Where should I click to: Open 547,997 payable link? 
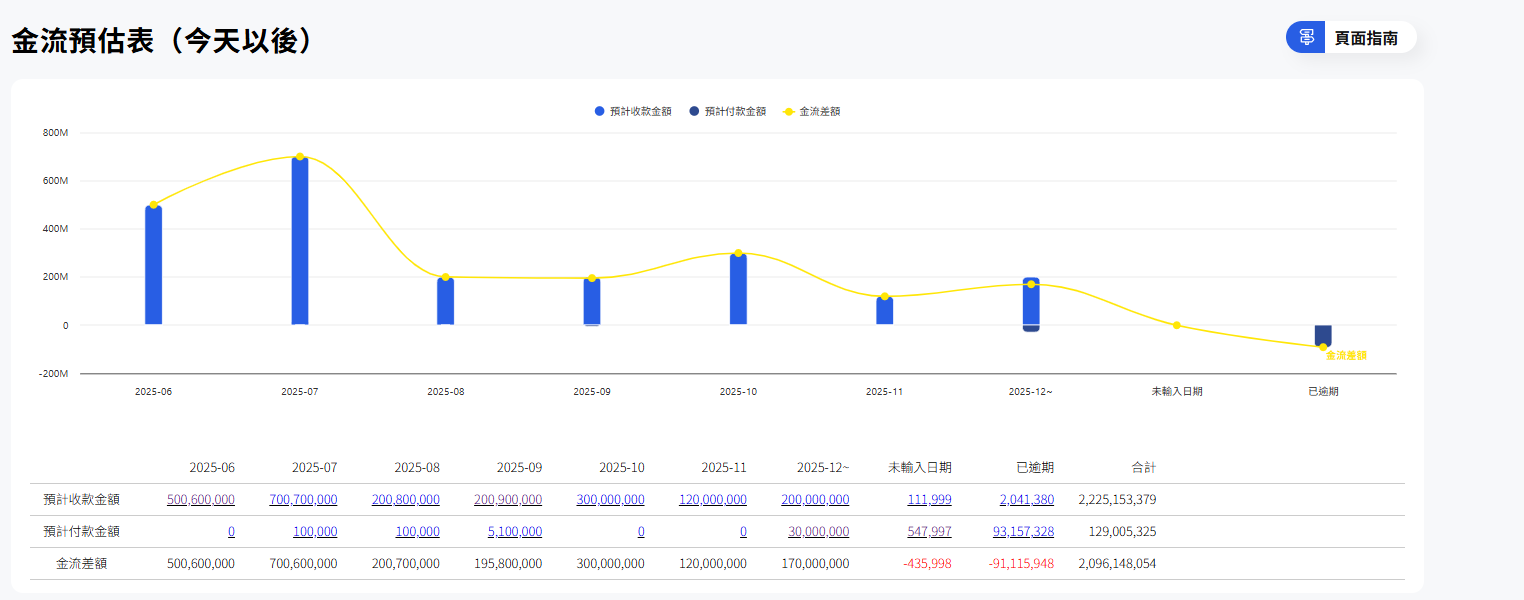[930, 532]
